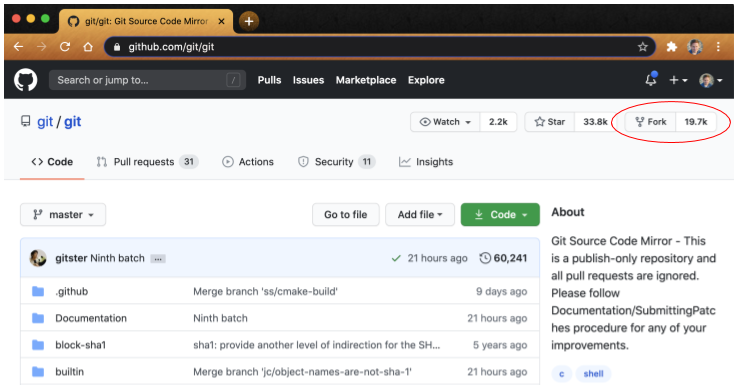Open a new tab with plus button
The width and height of the screenshot is (738, 390).
pyautogui.click(x=249, y=21)
